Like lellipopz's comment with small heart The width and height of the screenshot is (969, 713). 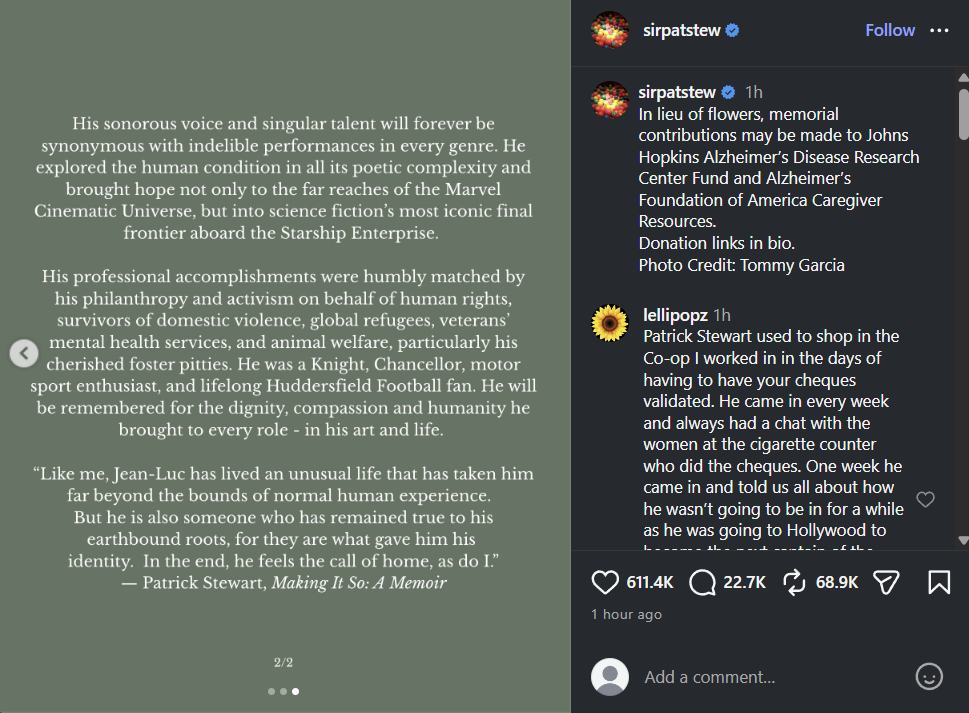click(925, 499)
